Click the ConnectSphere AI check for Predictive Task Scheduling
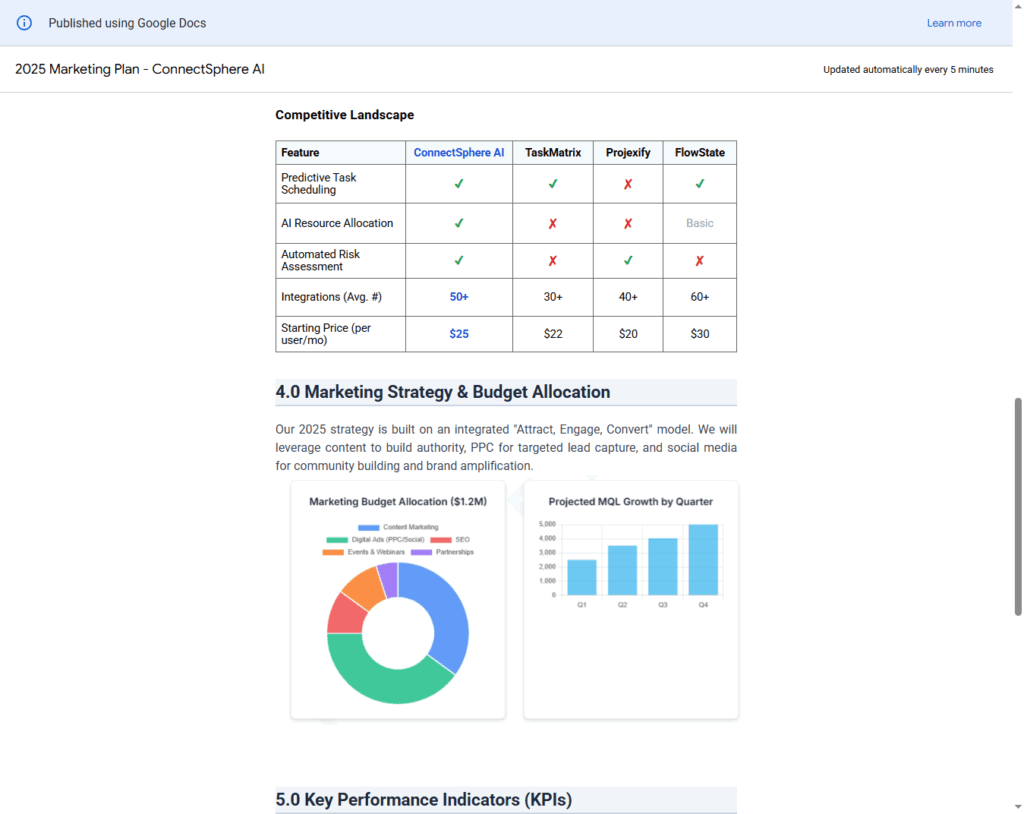The width and height of the screenshot is (1024, 814). pyautogui.click(x=459, y=184)
